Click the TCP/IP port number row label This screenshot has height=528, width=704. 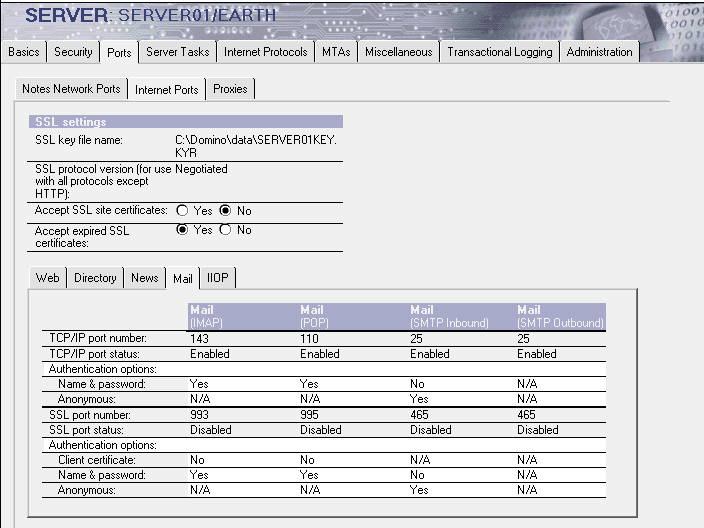tap(98, 338)
